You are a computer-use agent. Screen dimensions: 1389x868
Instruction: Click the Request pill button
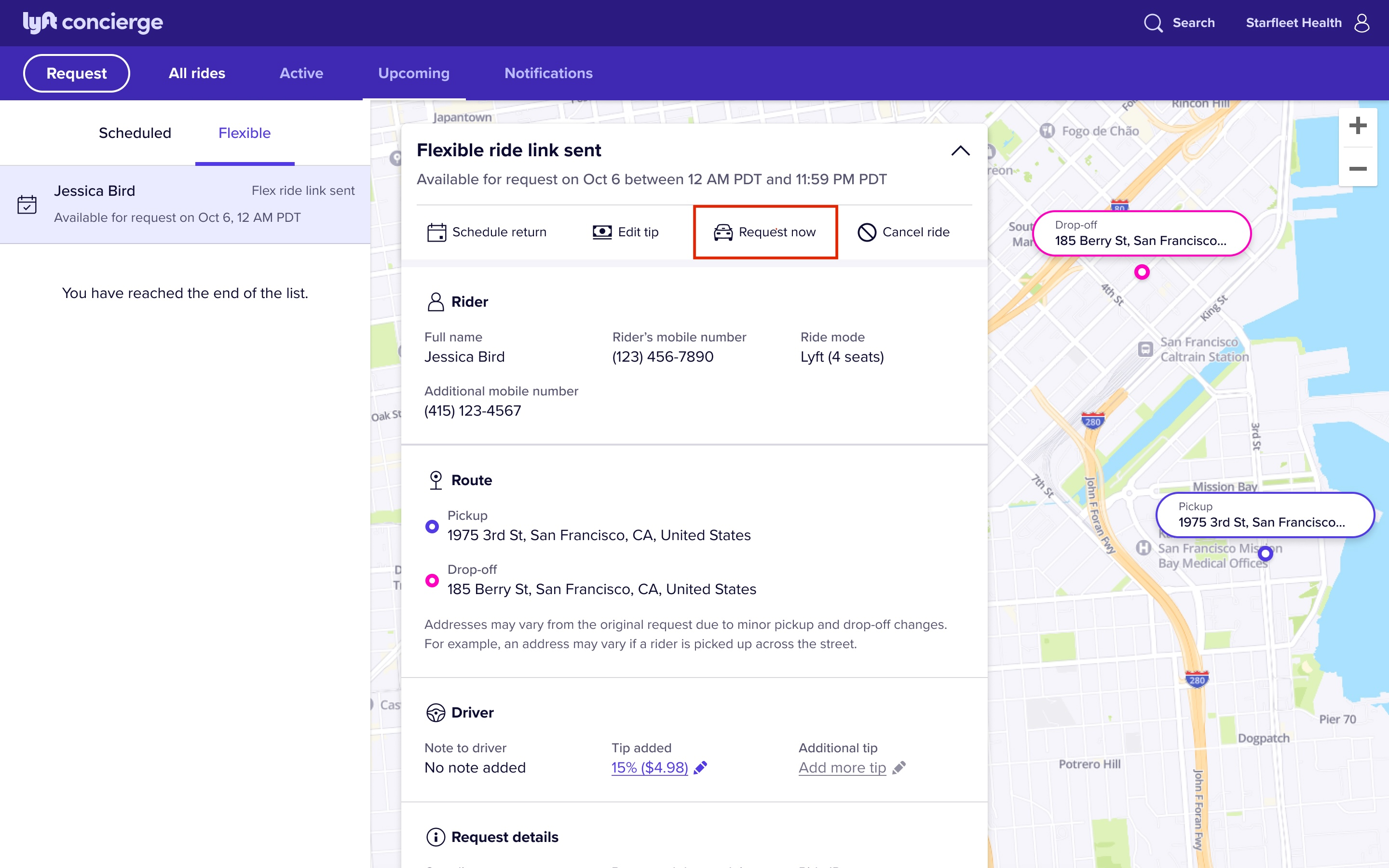76,73
